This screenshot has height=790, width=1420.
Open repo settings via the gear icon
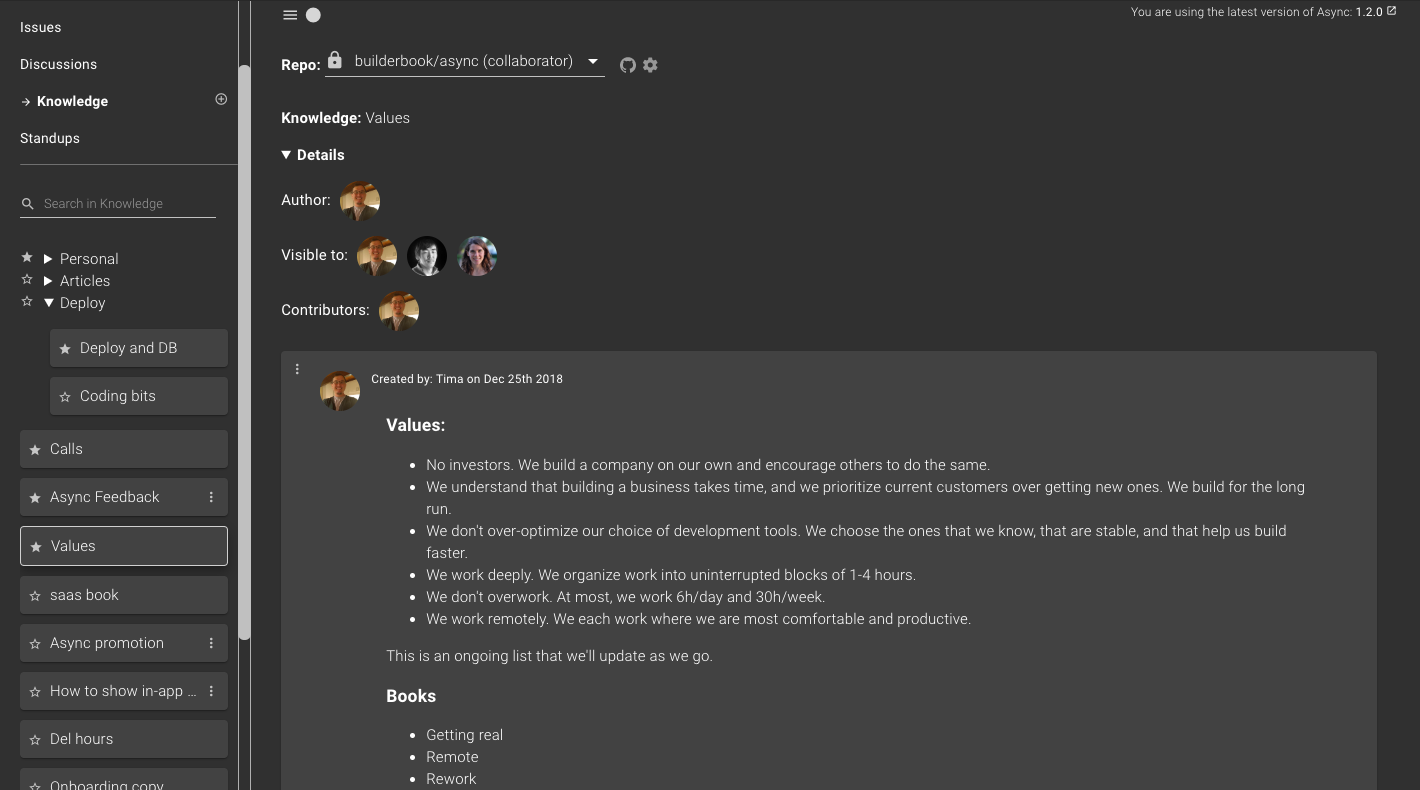point(650,64)
